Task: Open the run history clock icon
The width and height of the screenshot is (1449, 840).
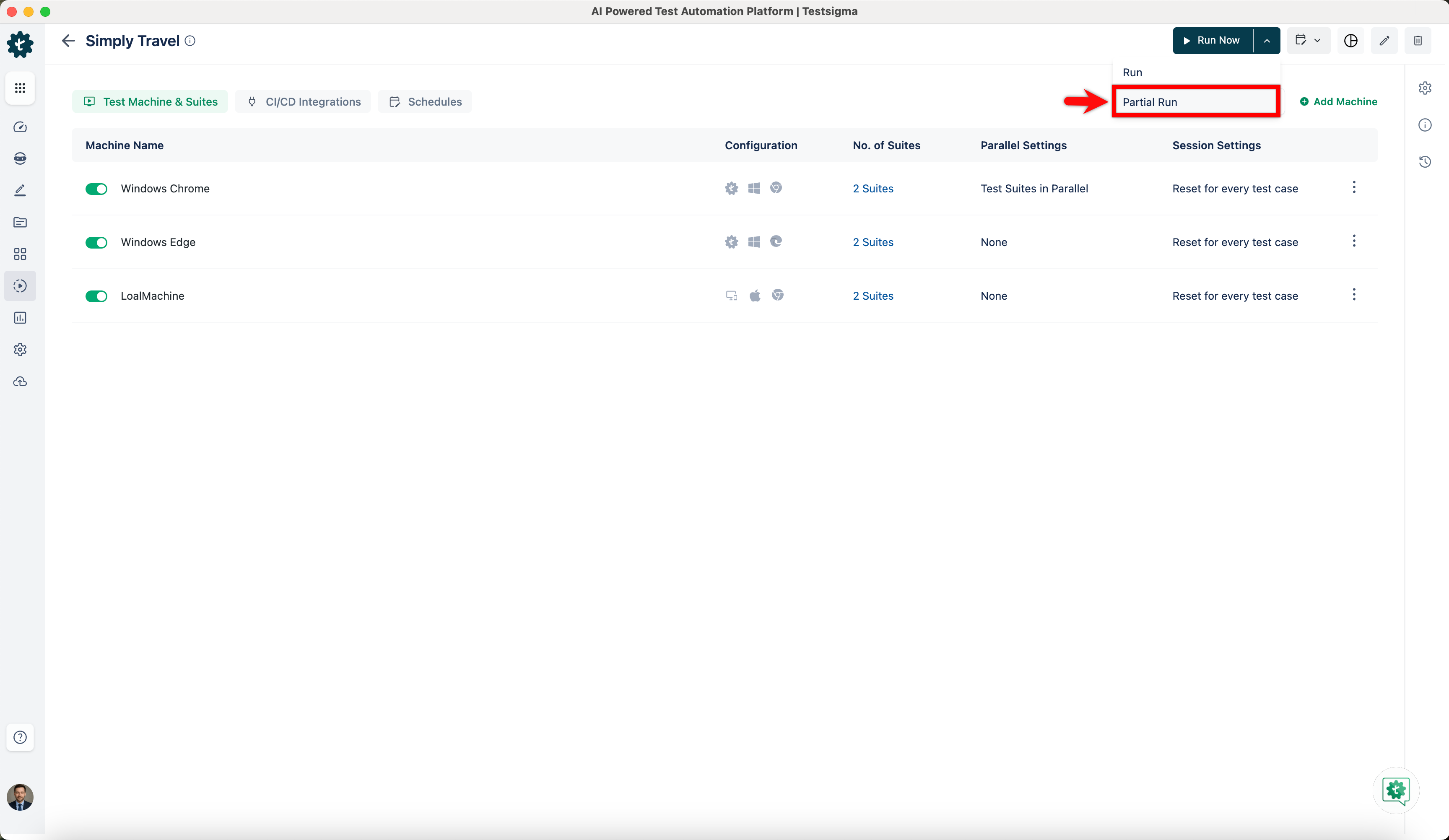Action: [x=1424, y=161]
